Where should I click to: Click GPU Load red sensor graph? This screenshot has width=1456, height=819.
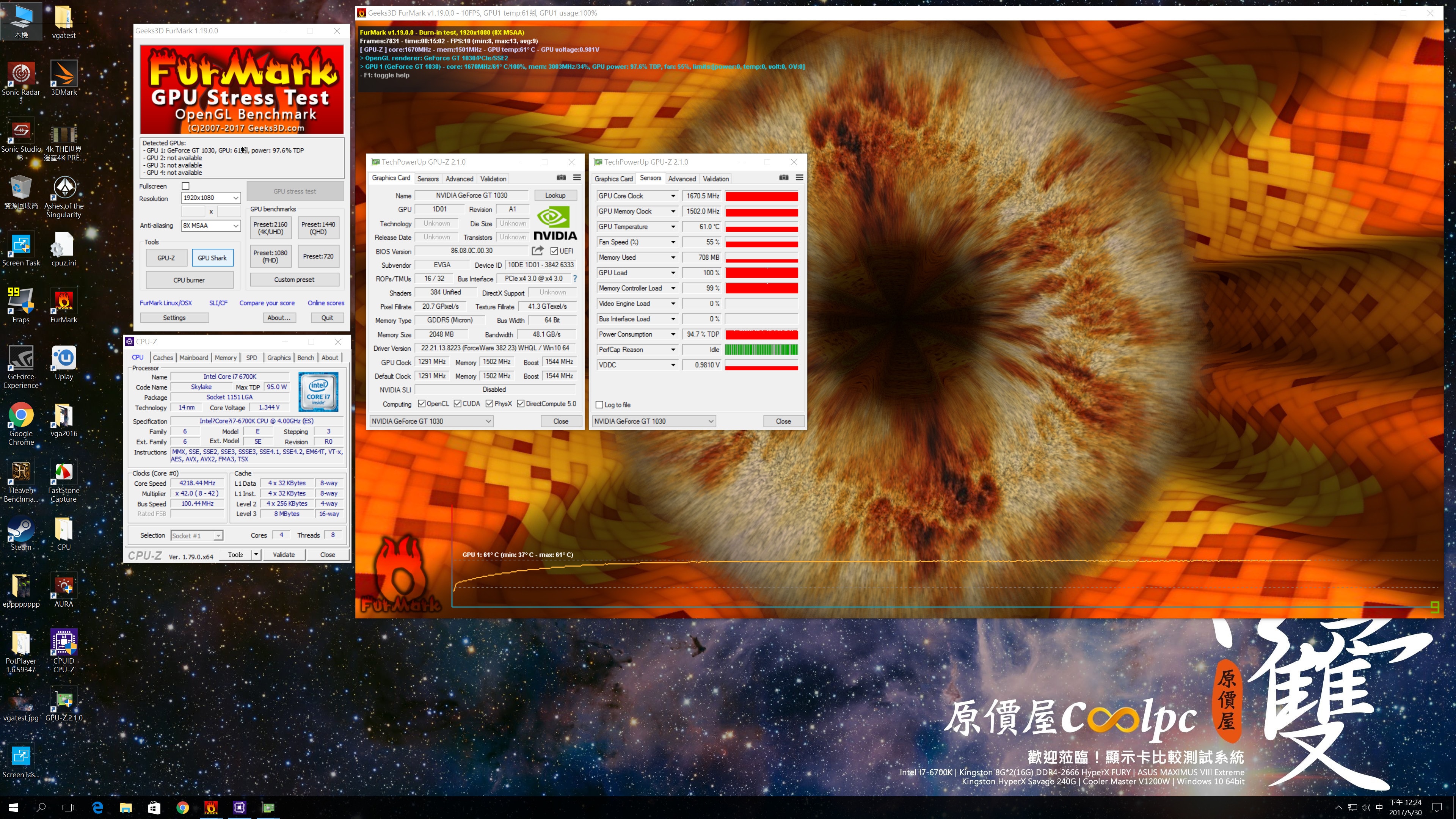pos(761,273)
